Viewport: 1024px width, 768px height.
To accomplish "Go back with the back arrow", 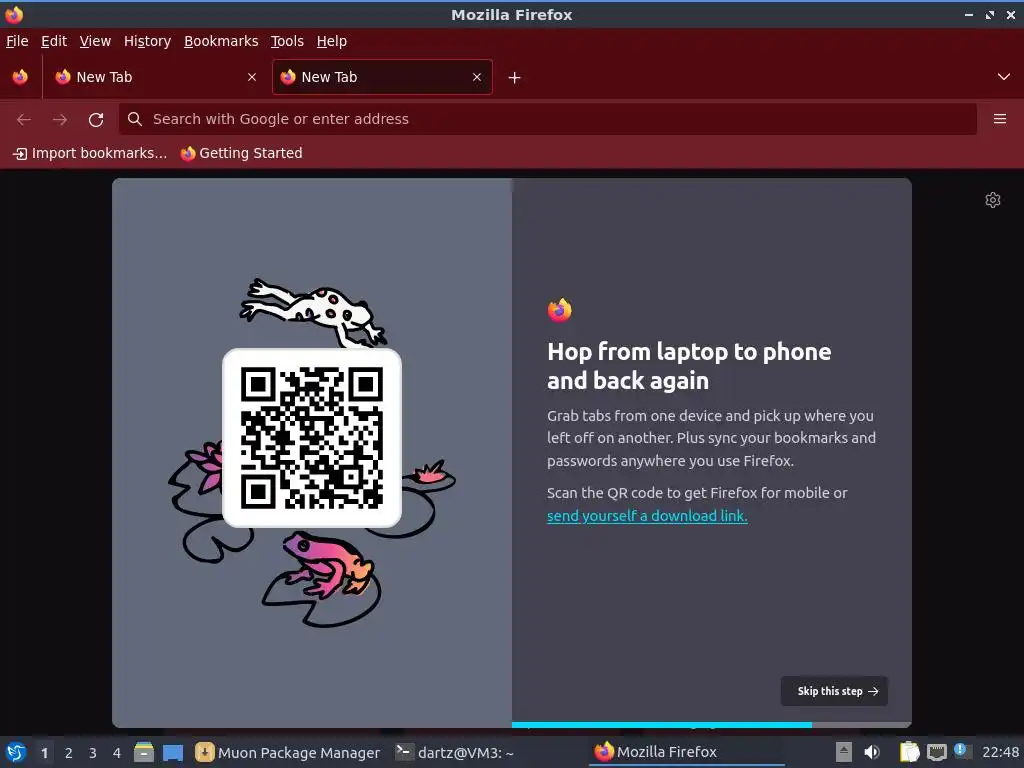I will pos(24,120).
